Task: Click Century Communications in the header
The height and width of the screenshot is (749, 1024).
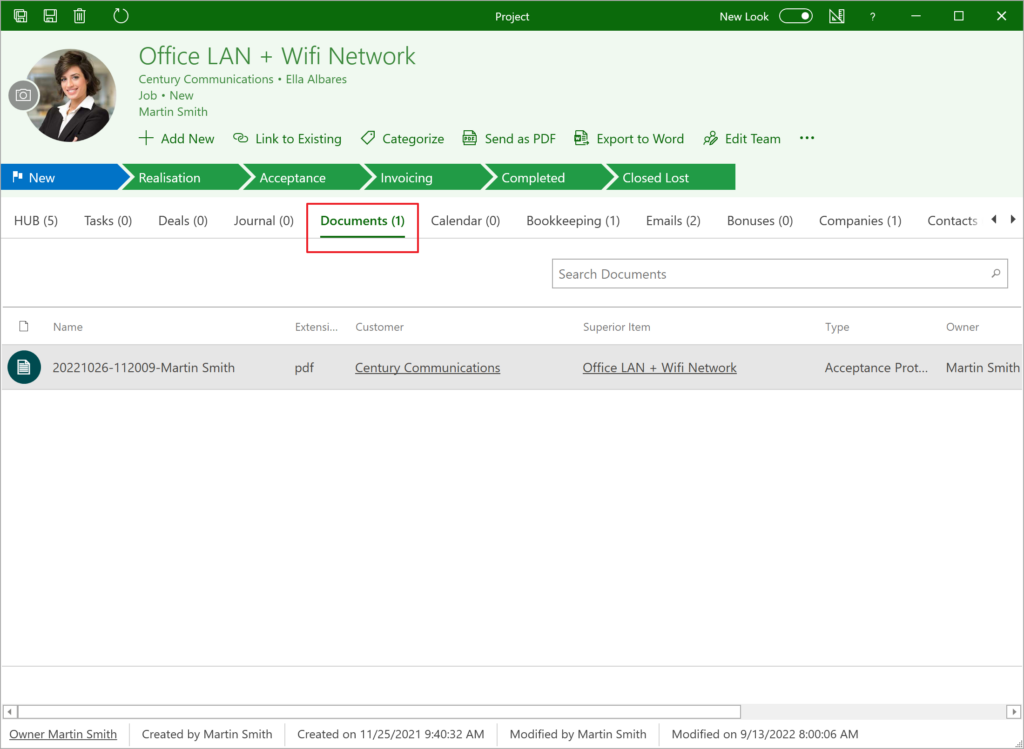Action: (206, 79)
